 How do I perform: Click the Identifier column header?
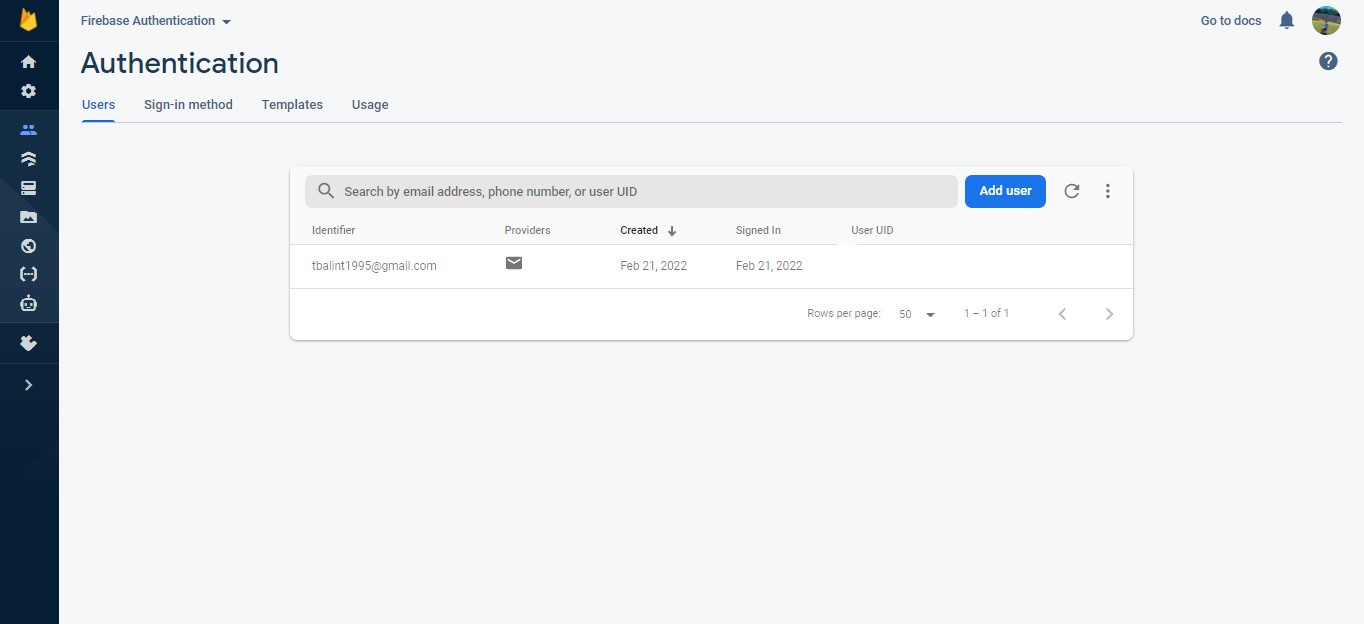click(333, 230)
